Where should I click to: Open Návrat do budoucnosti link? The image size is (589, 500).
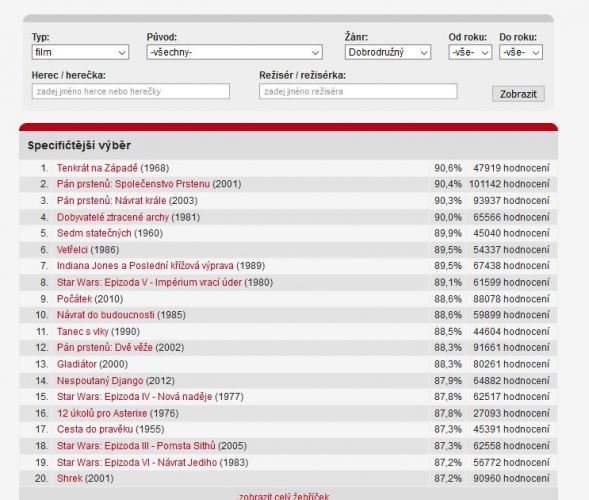click(106, 315)
